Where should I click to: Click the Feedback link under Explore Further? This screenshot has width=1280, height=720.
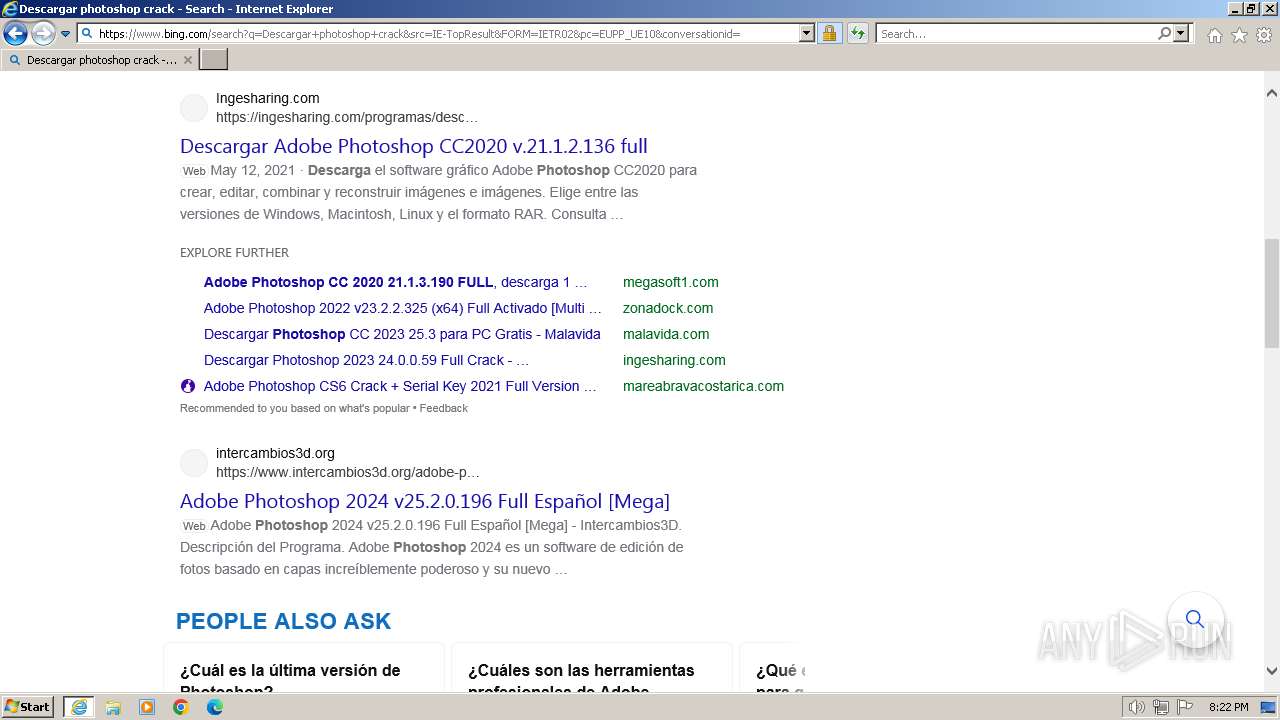pyautogui.click(x=443, y=408)
